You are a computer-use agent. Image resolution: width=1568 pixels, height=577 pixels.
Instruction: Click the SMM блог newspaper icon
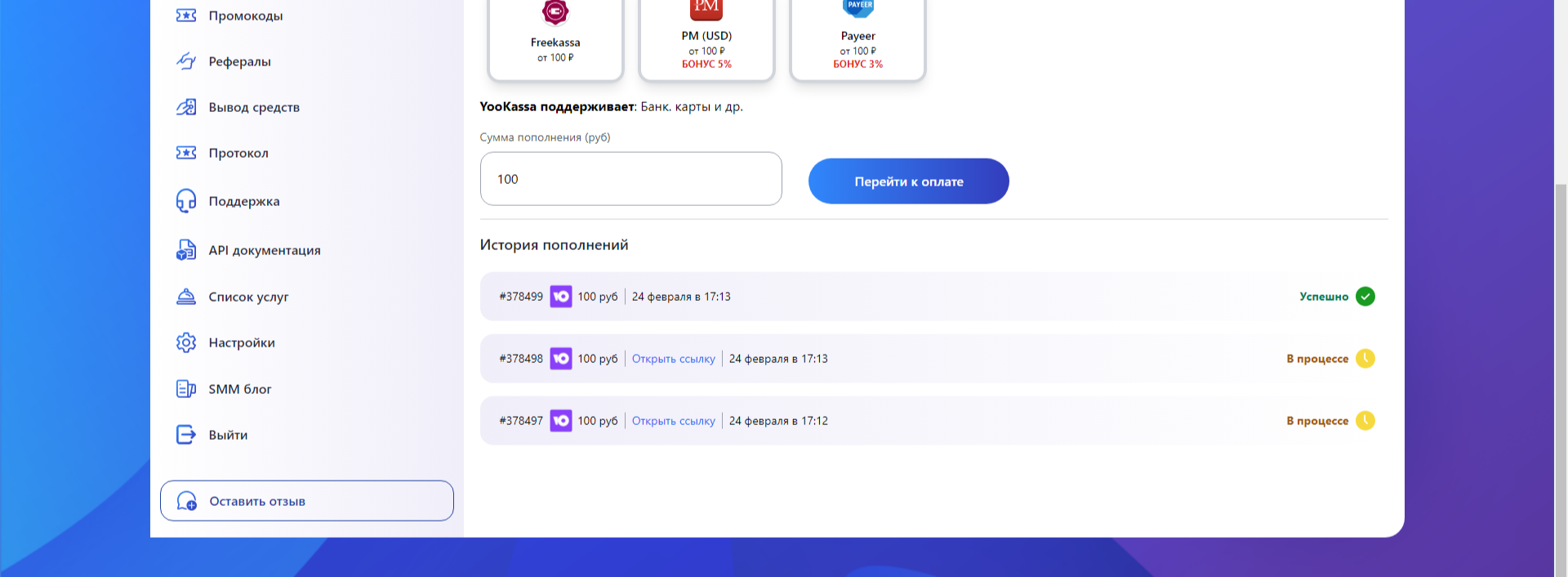186,389
